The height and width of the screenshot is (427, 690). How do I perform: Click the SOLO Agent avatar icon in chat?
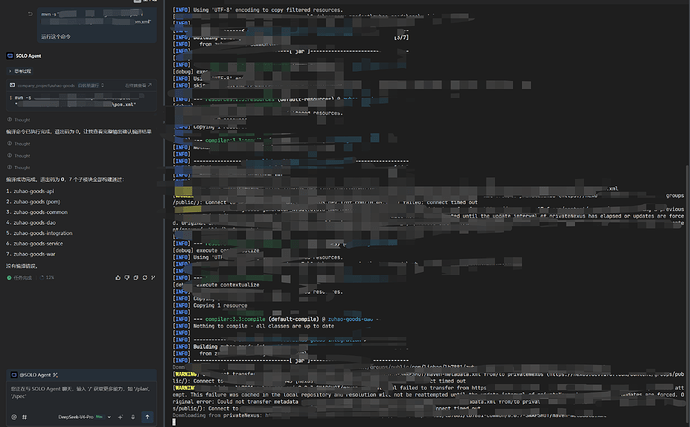coord(10,56)
